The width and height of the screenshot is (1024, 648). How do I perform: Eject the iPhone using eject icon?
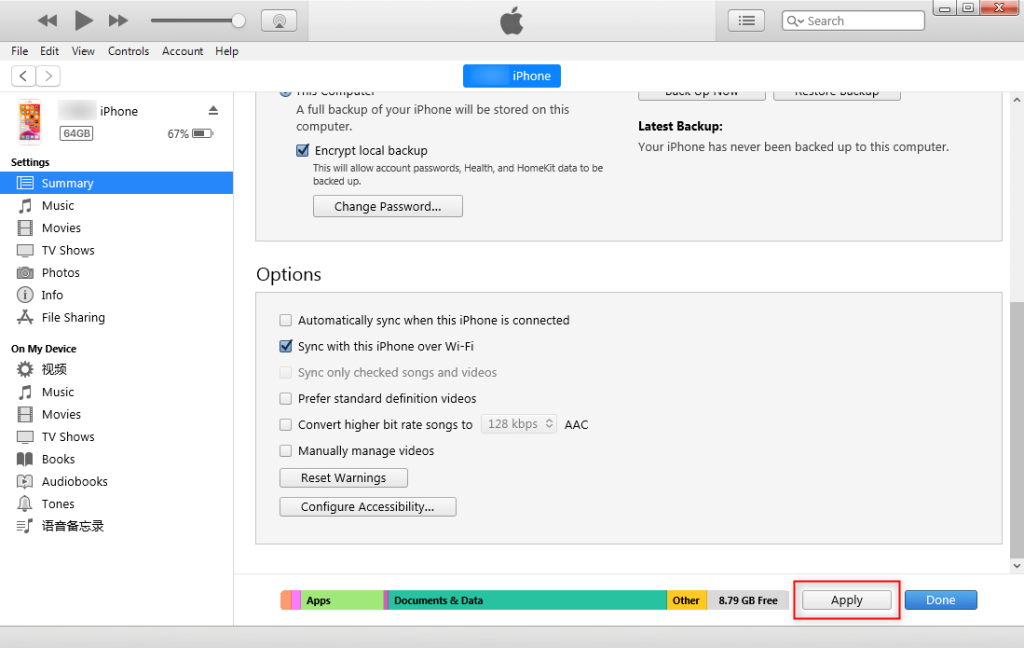point(213,110)
